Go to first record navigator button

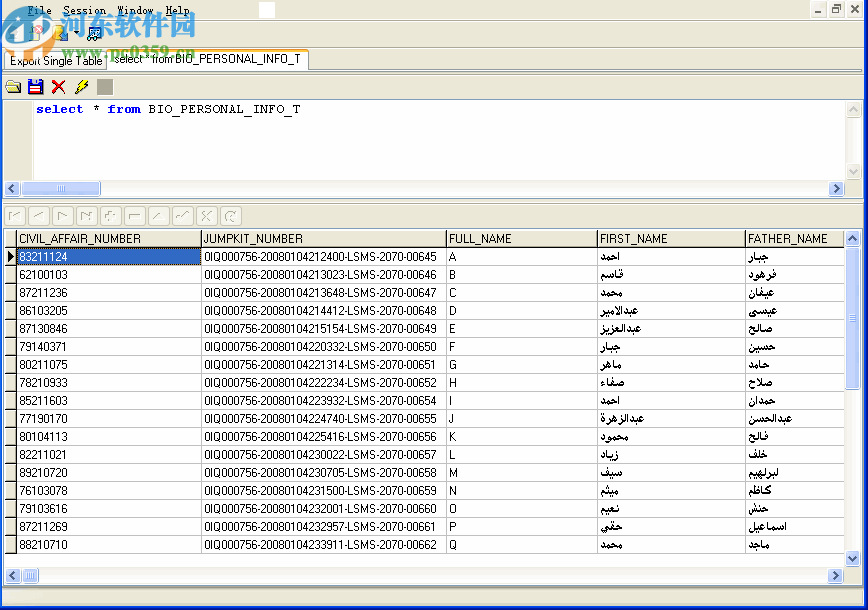[15, 216]
